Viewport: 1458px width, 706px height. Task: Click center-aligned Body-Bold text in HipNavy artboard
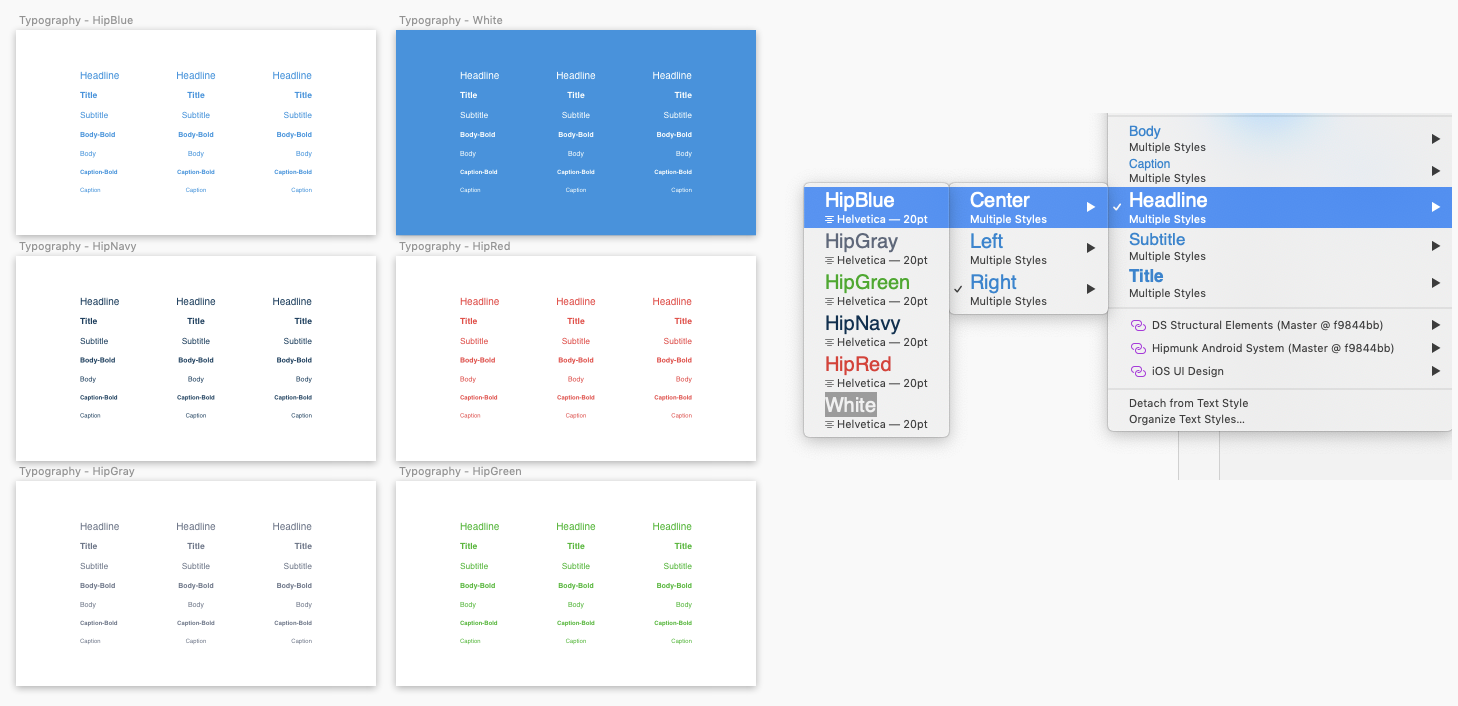[196, 360]
